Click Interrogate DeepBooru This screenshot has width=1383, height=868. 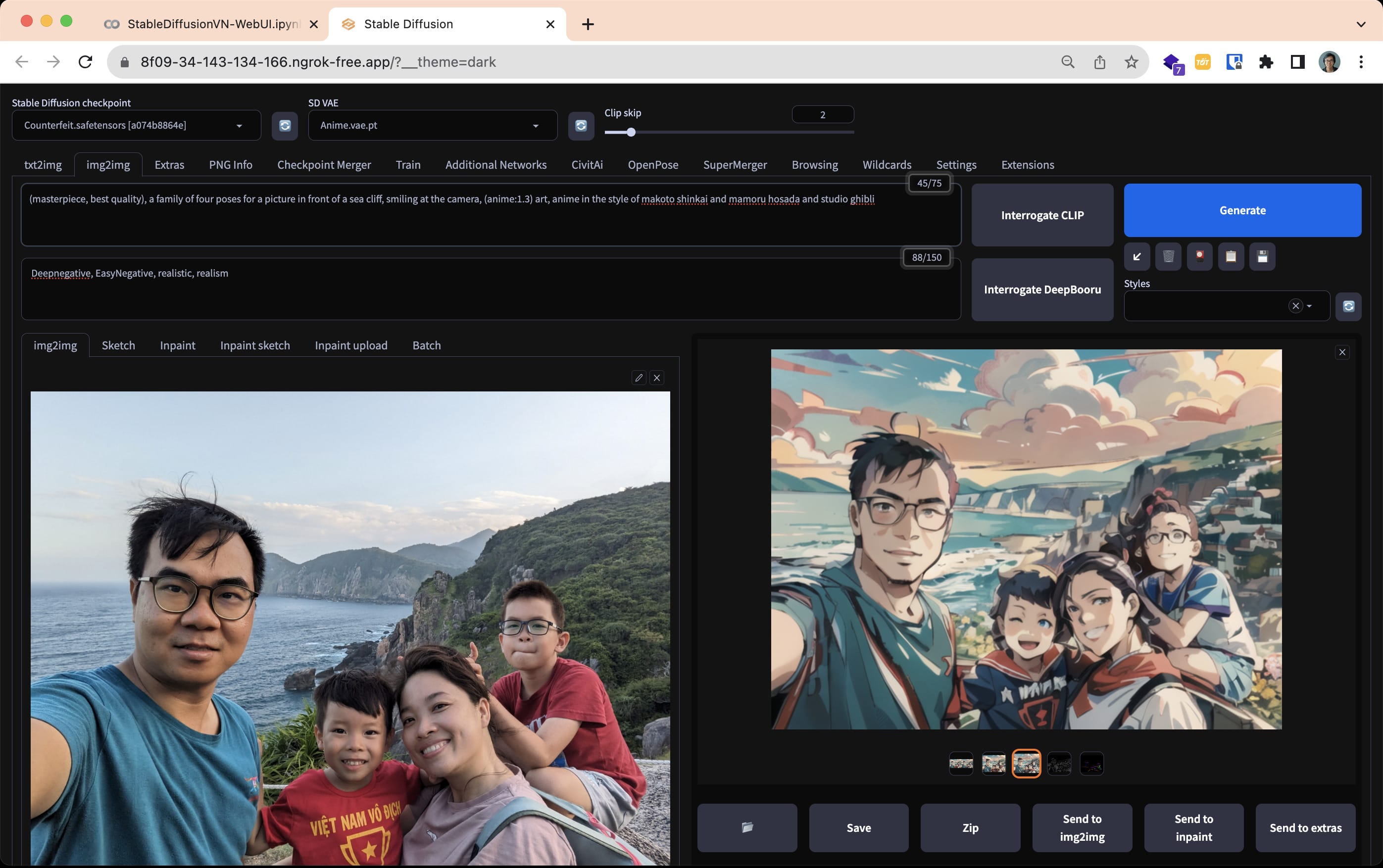pos(1042,289)
